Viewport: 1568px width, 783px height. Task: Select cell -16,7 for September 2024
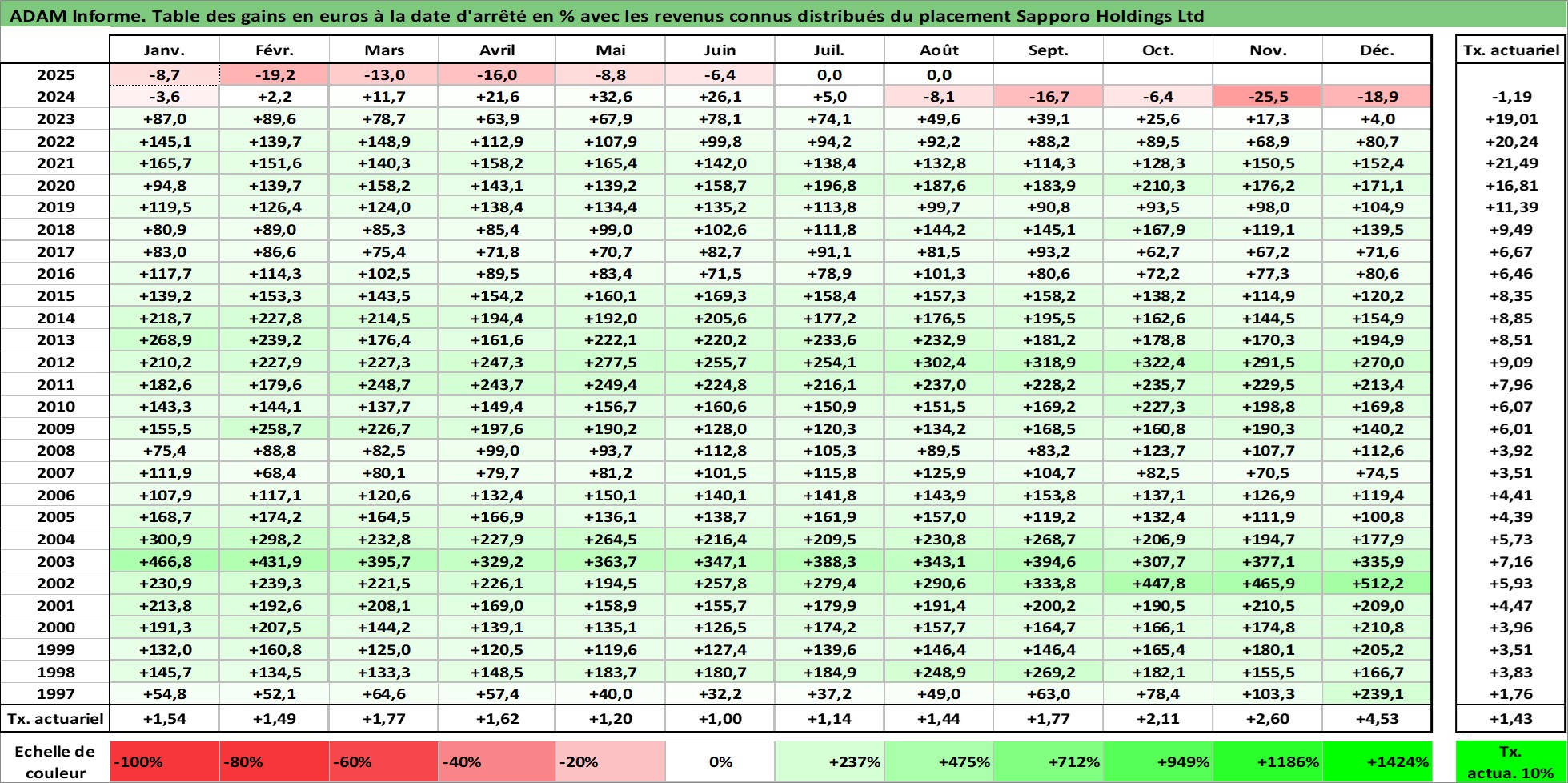pyautogui.click(x=1049, y=97)
